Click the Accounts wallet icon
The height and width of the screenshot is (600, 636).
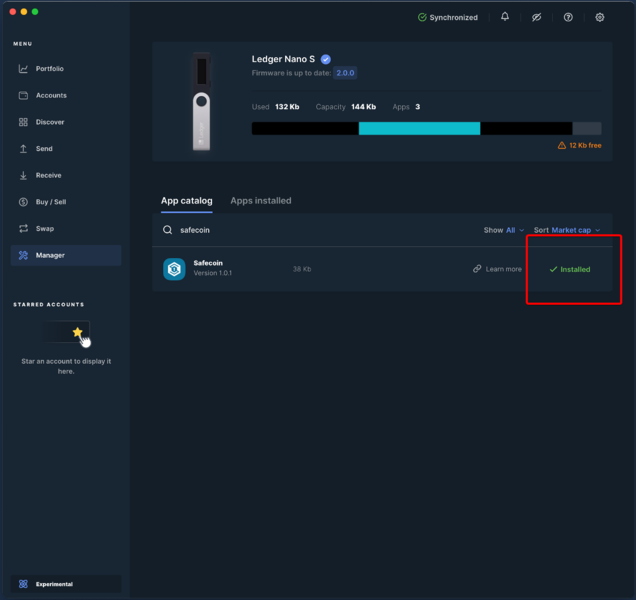(23, 95)
